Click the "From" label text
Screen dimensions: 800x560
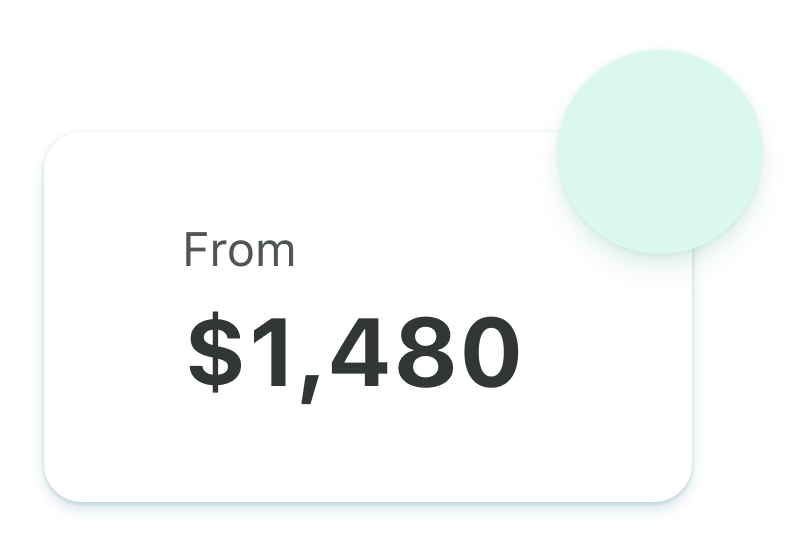click(239, 250)
